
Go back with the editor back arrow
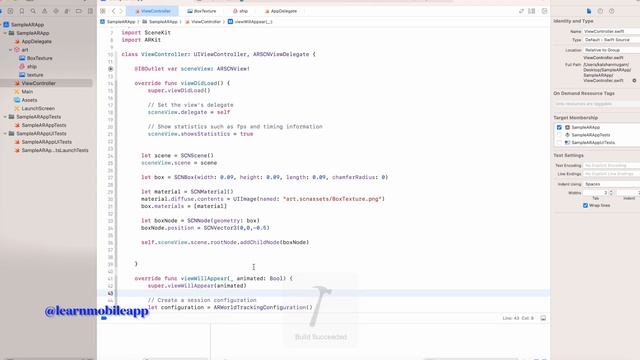tap(113, 11)
